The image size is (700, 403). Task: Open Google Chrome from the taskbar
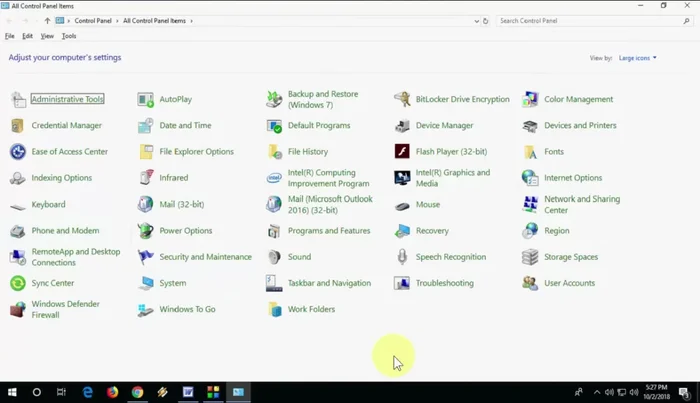pos(138,392)
